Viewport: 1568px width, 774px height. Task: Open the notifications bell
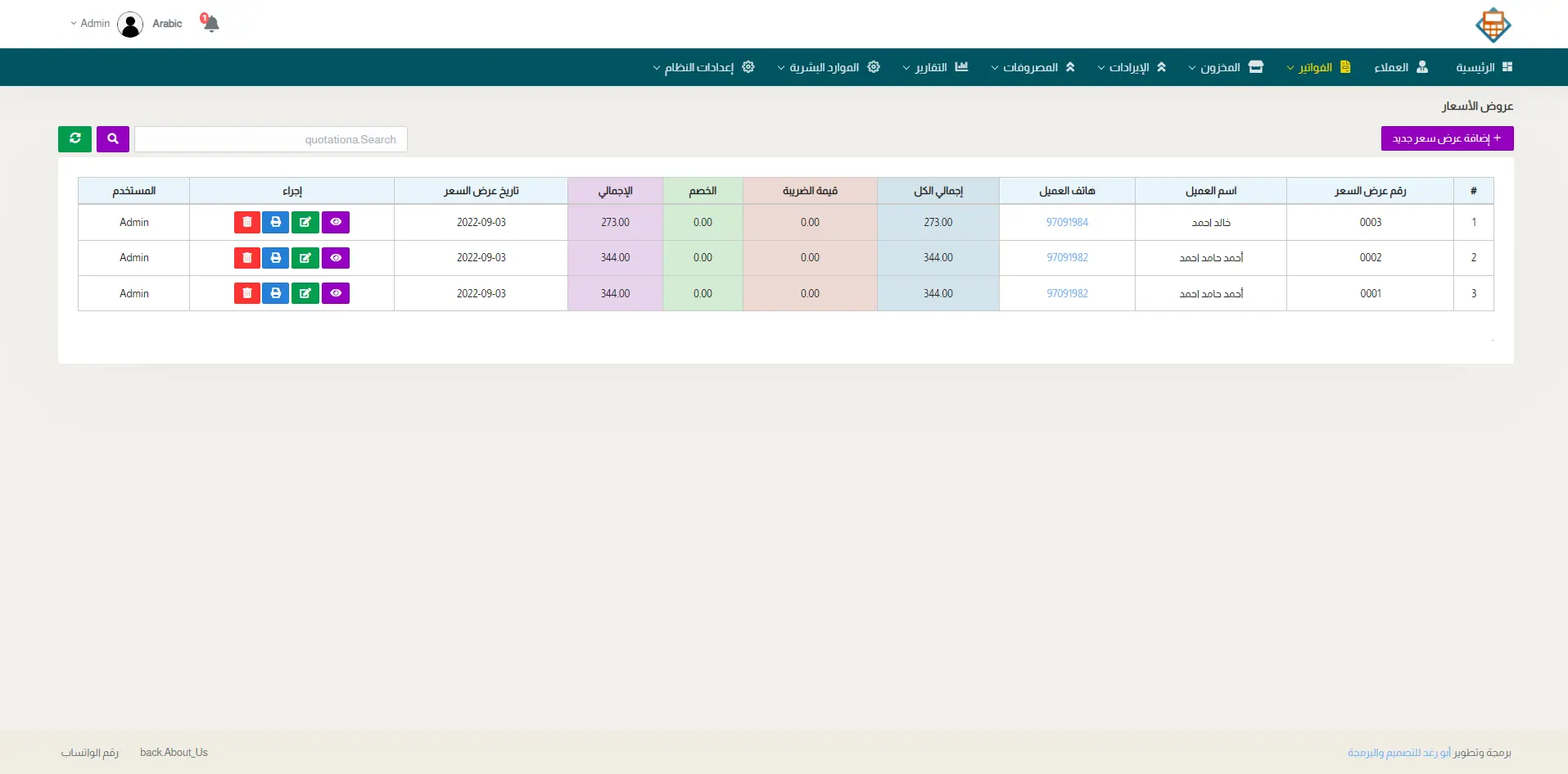[211, 24]
